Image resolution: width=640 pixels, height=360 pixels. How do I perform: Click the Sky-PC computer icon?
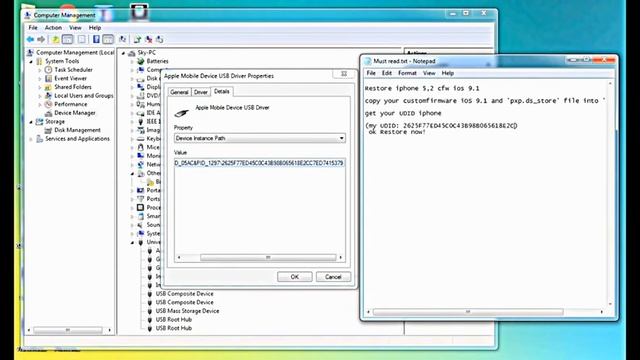(131, 53)
